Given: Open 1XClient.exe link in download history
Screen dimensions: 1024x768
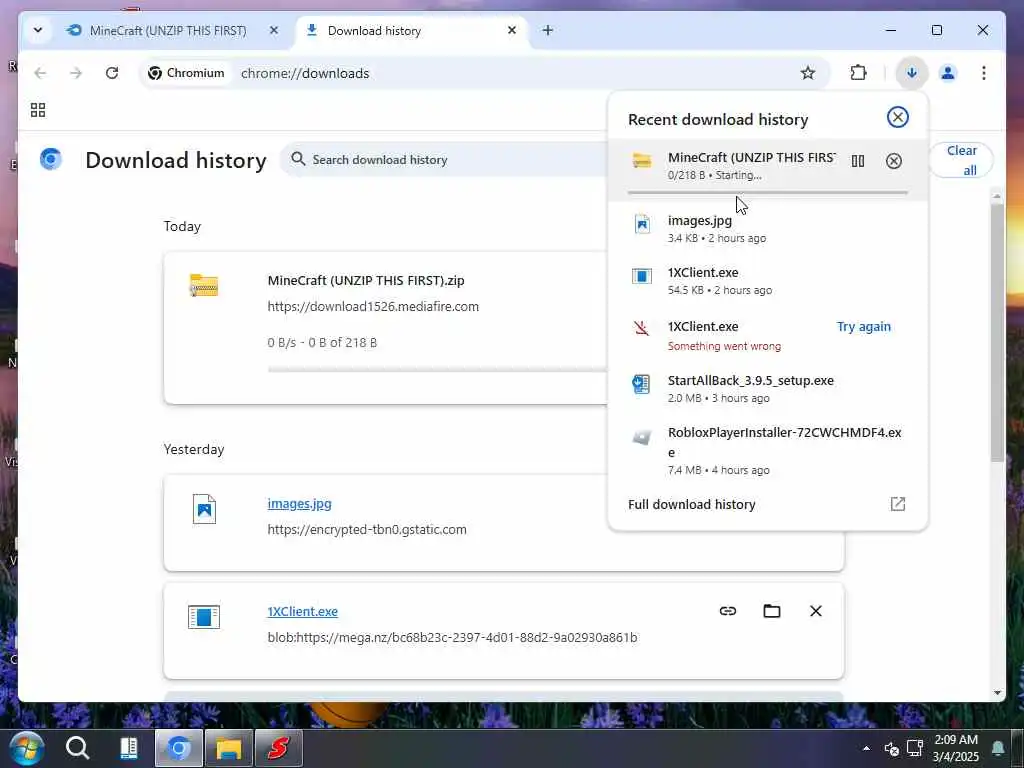Looking at the screenshot, I should (x=302, y=611).
